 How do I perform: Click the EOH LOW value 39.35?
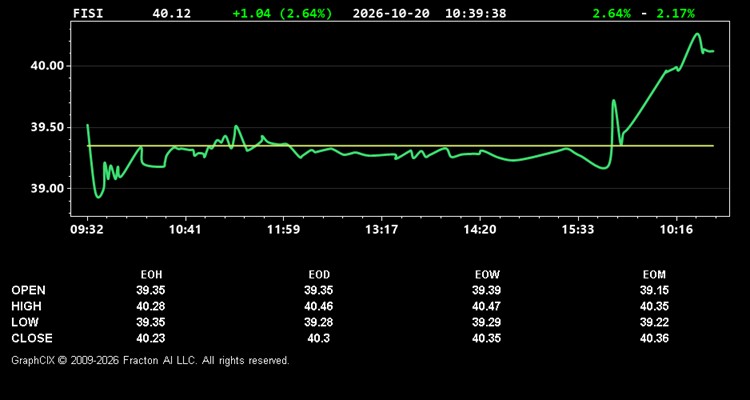point(151,322)
